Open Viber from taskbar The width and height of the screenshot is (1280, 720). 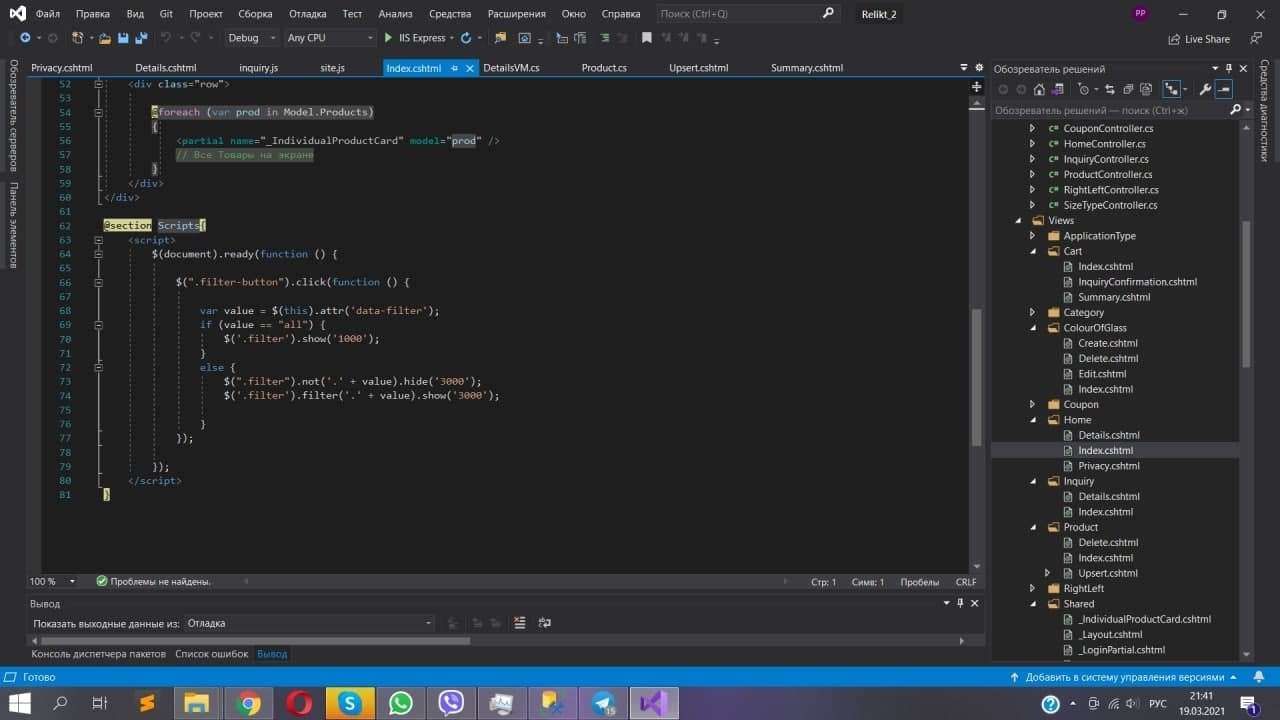click(x=451, y=703)
